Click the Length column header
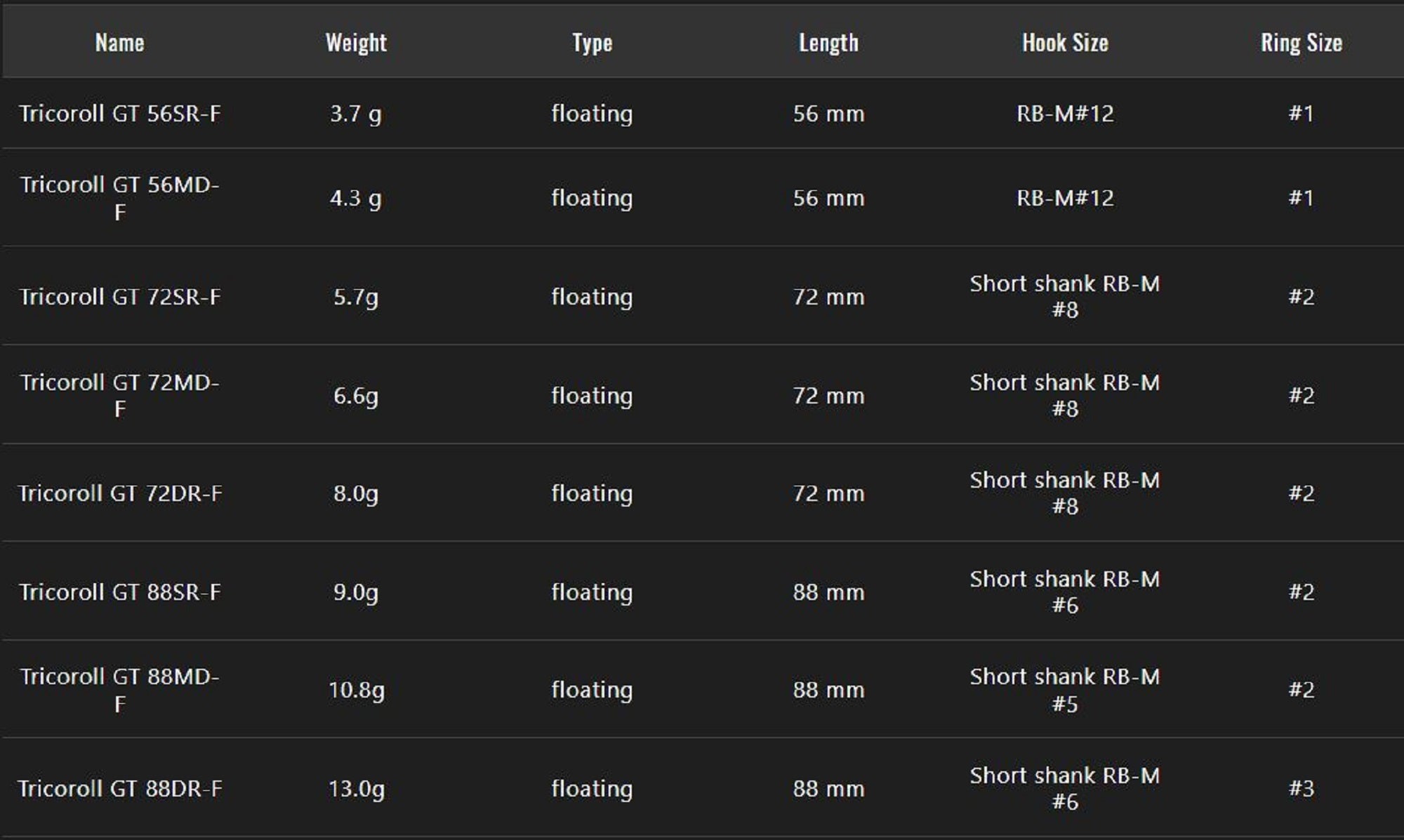The width and height of the screenshot is (1404, 840). 828,43
